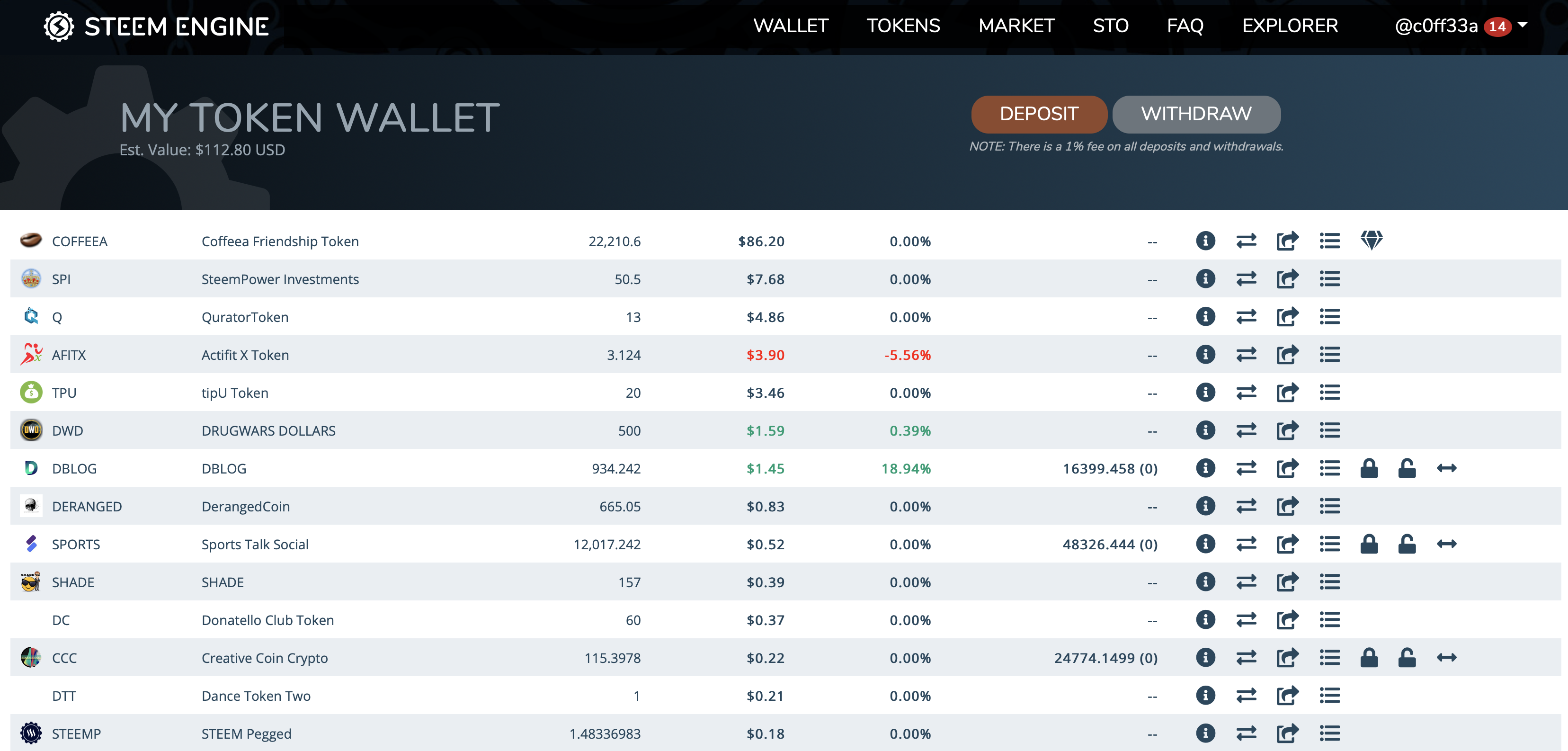Image resolution: width=1568 pixels, height=751 pixels.
Task: Delegate DBLOG with double-arrow icon
Action: 1446,468
